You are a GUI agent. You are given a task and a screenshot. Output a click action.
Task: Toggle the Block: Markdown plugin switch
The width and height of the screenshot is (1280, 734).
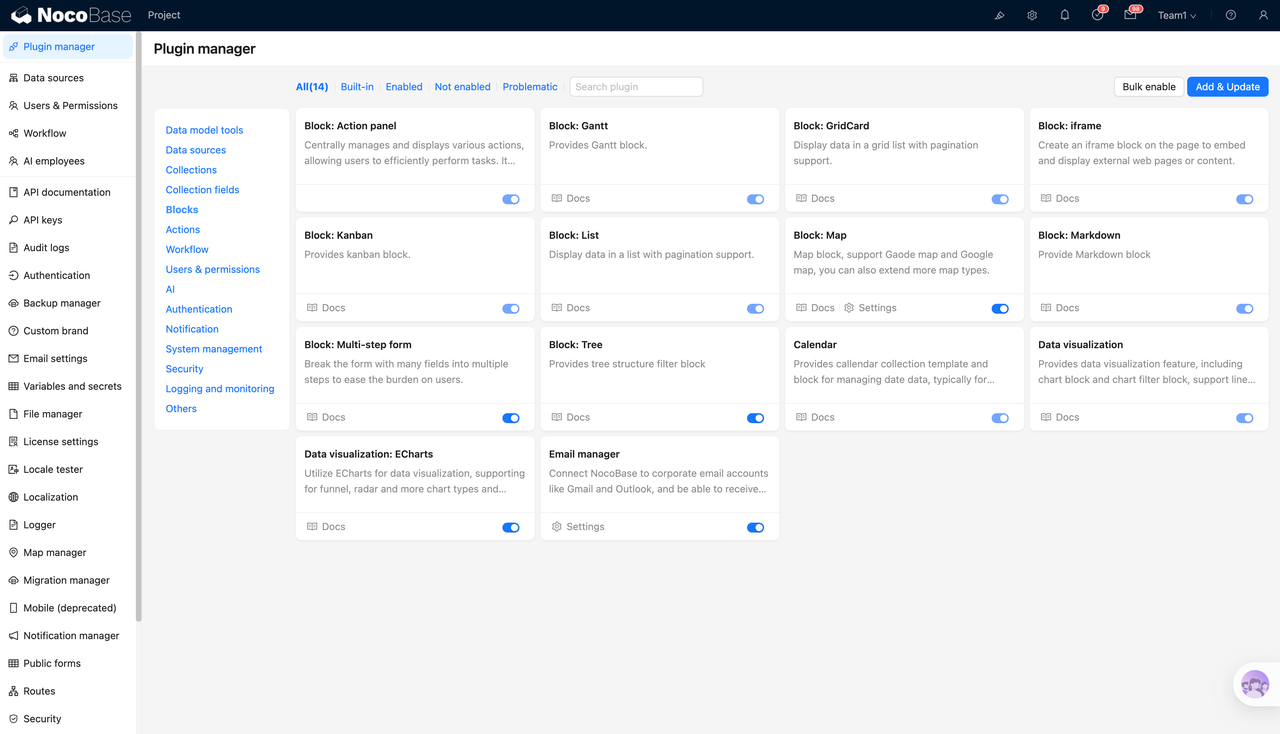1245,309
